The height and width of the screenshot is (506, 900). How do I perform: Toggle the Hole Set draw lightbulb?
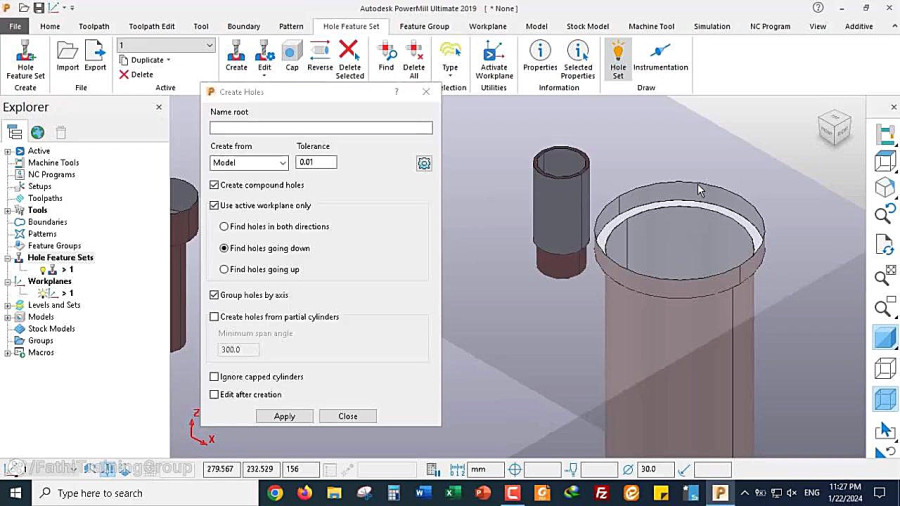click(618, 59)
